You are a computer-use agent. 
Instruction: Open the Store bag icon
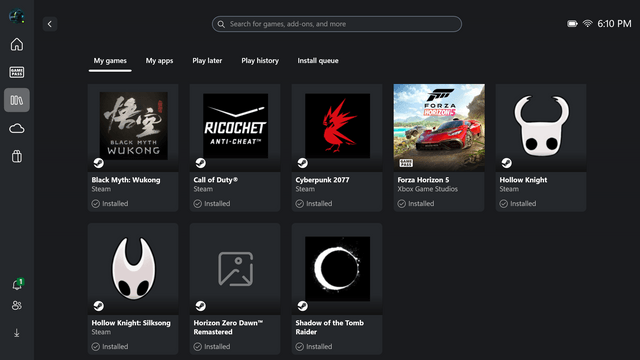tap(17, 156)
